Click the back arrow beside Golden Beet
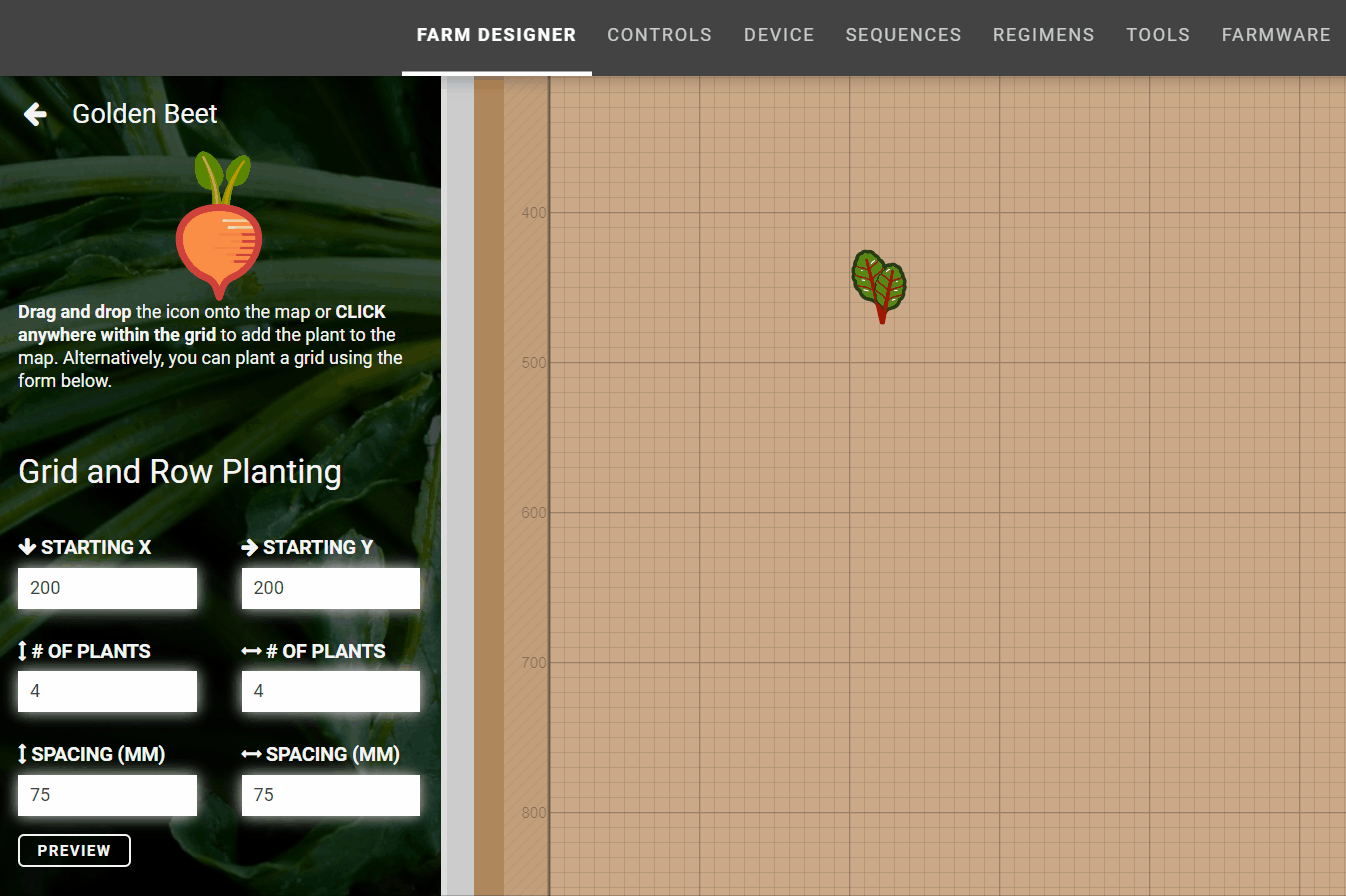 [x=35, y=113]
